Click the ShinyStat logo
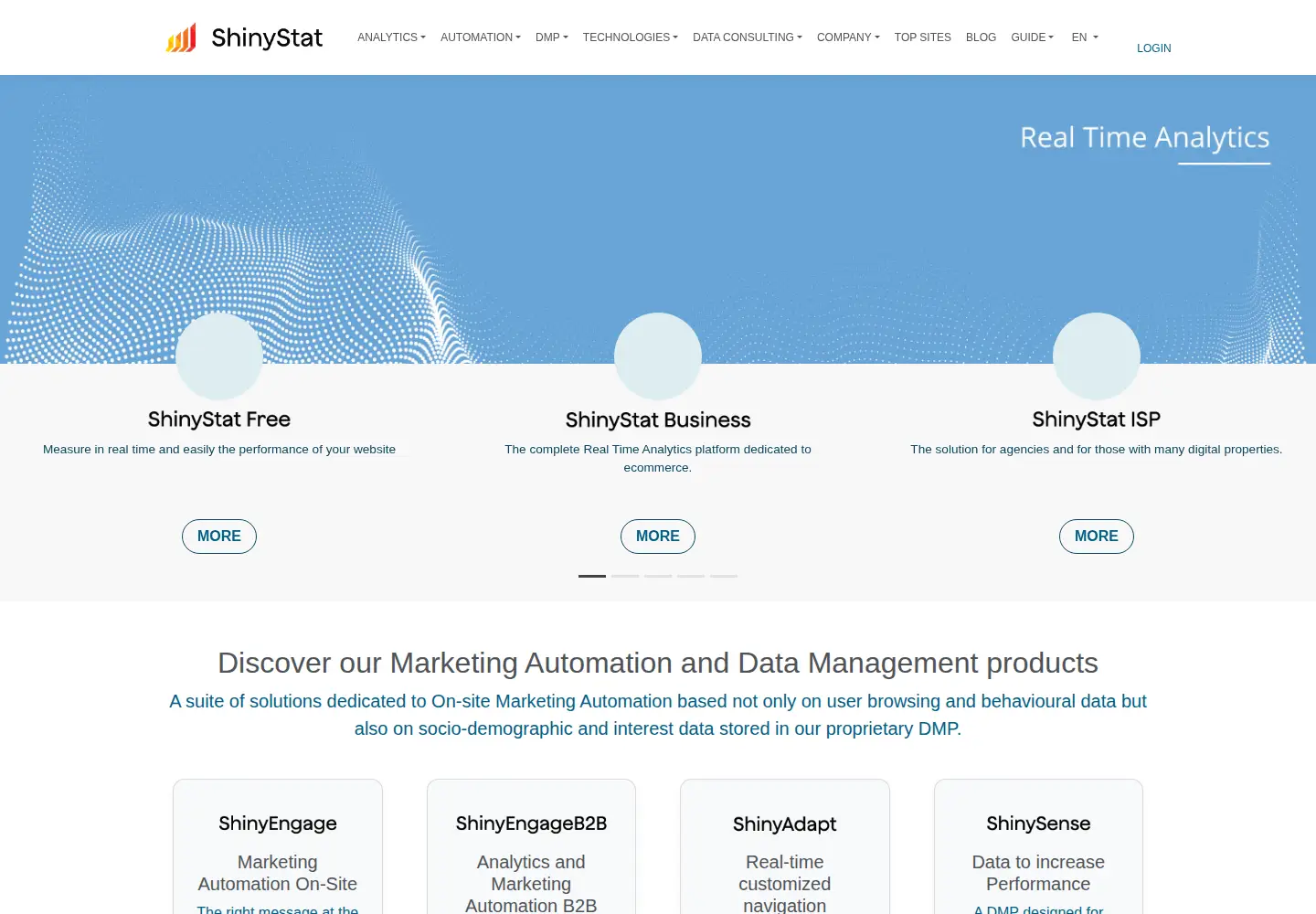 (x=244, y=37)
